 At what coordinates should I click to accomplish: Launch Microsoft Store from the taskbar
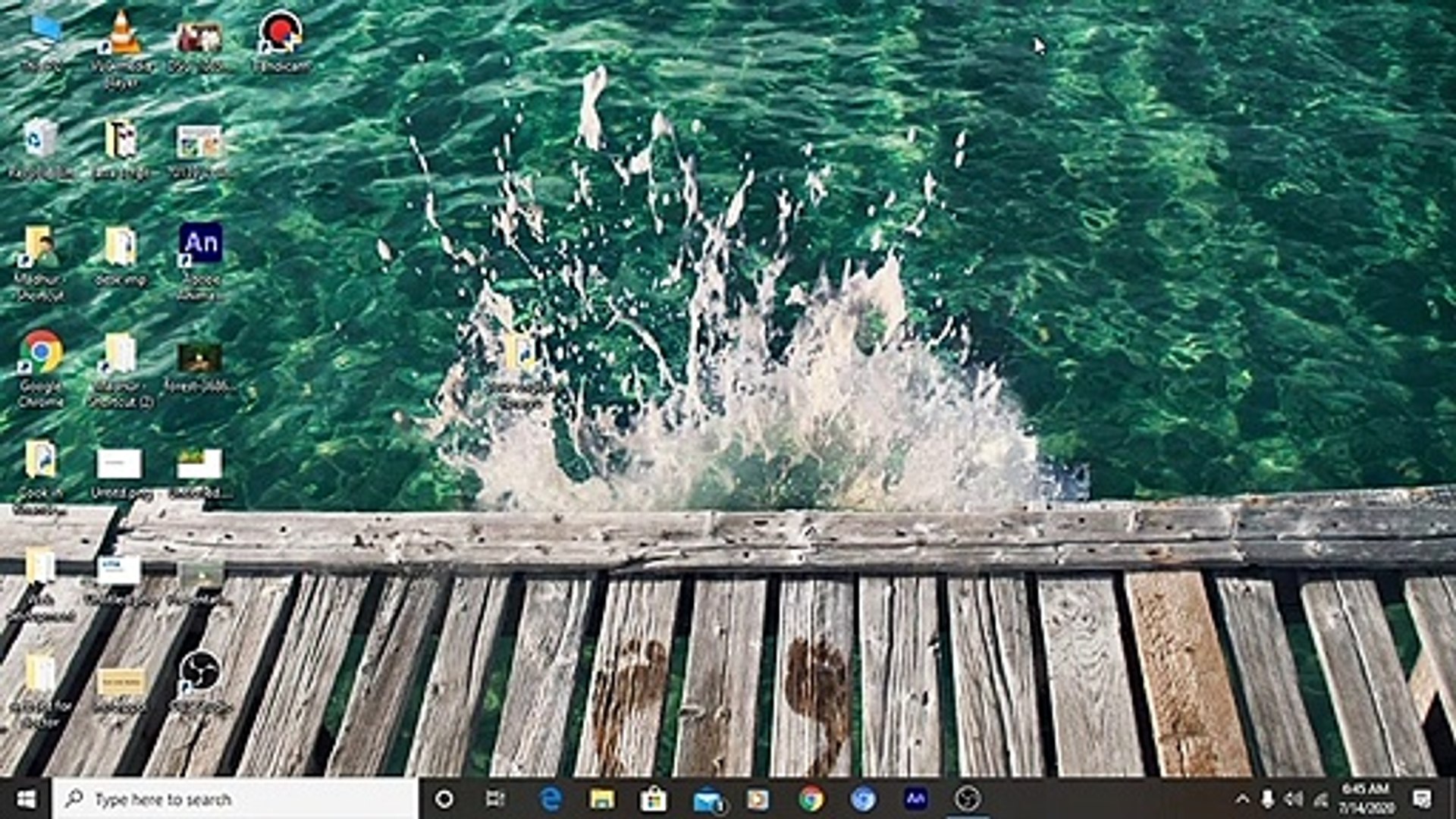coord(653,799)
